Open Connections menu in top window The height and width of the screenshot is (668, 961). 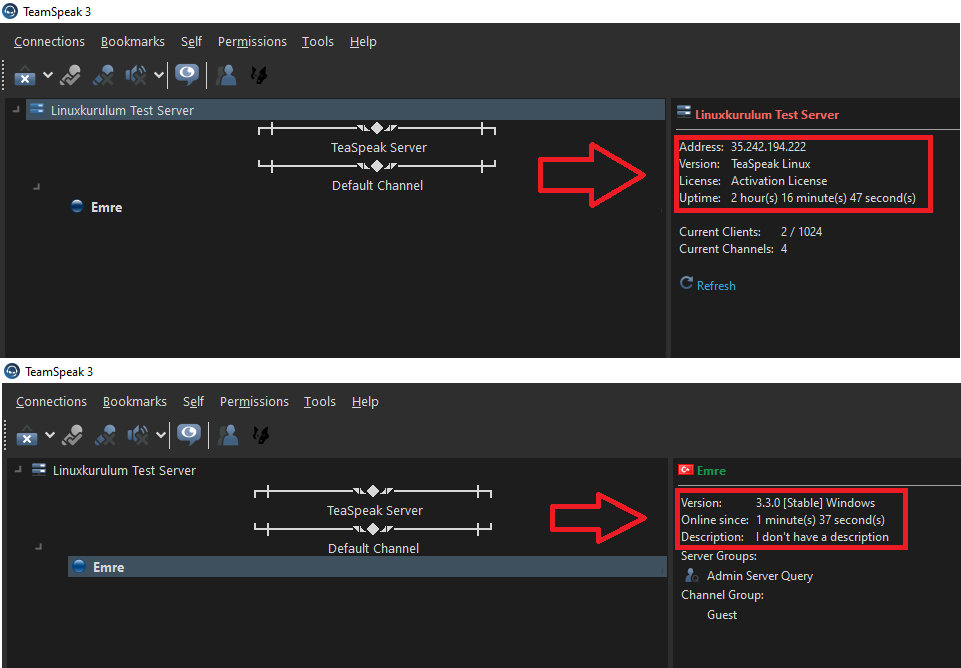pos(50,42)
